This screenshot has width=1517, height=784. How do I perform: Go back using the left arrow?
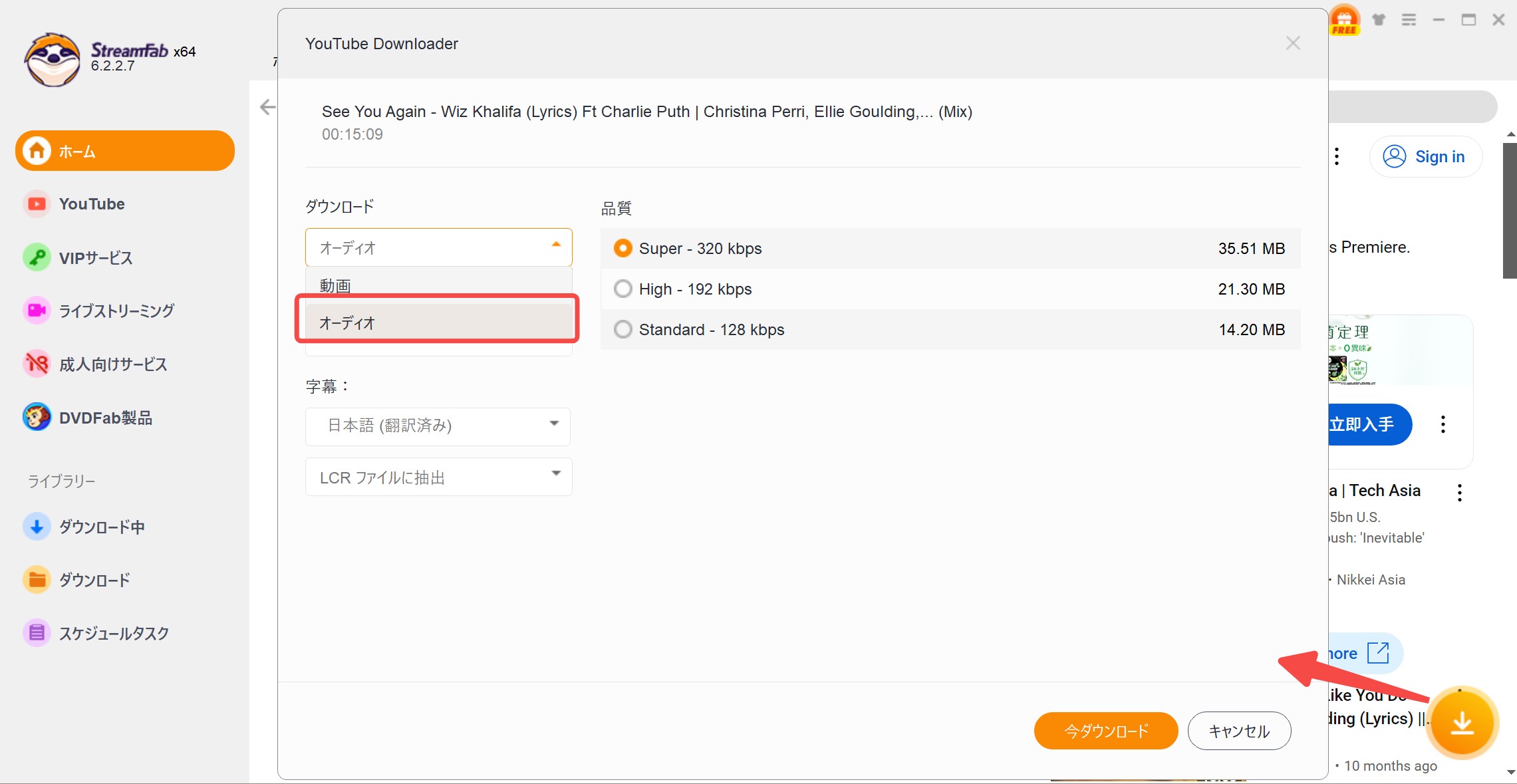(x=267, y=107)
